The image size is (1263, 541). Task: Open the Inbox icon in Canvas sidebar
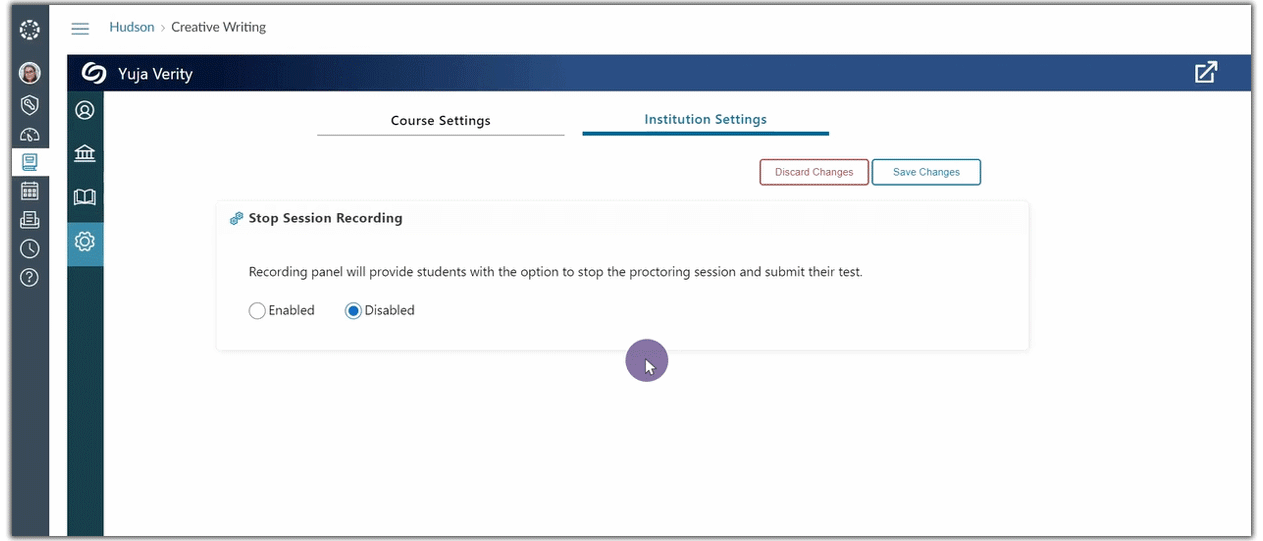(30, 220)
